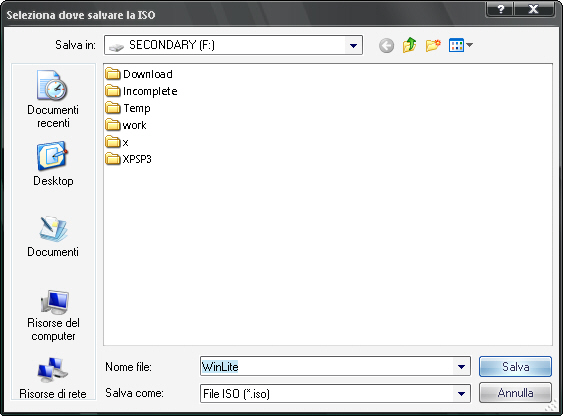The image size is (563, 416).
Task: Select the XPSP3 folder
Action: click(129, 159)
